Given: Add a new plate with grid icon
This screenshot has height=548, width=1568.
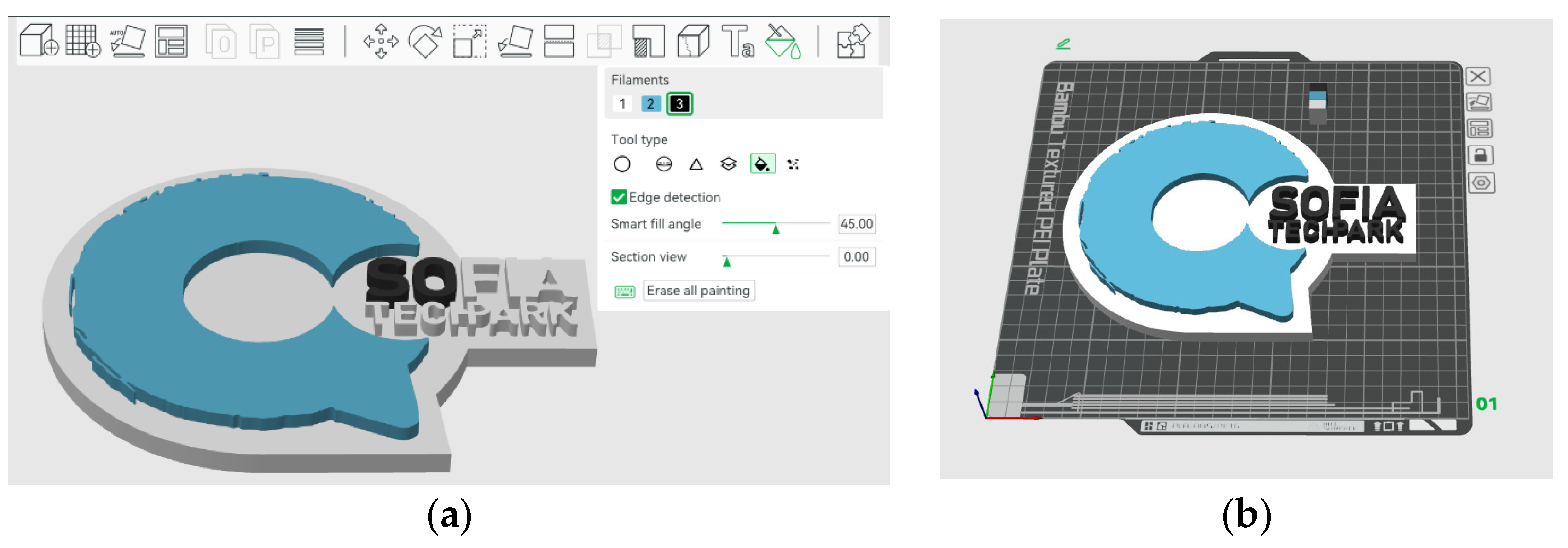Looking at the screenshot, I should 82,41.
